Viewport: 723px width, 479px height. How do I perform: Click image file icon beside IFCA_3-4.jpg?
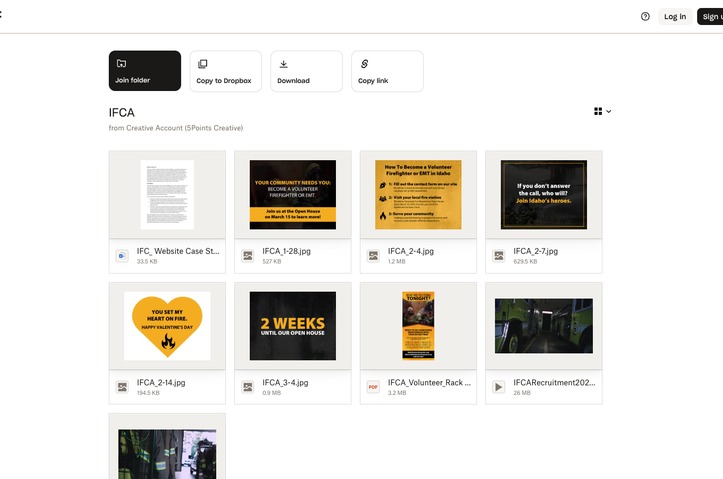[248, 387]
